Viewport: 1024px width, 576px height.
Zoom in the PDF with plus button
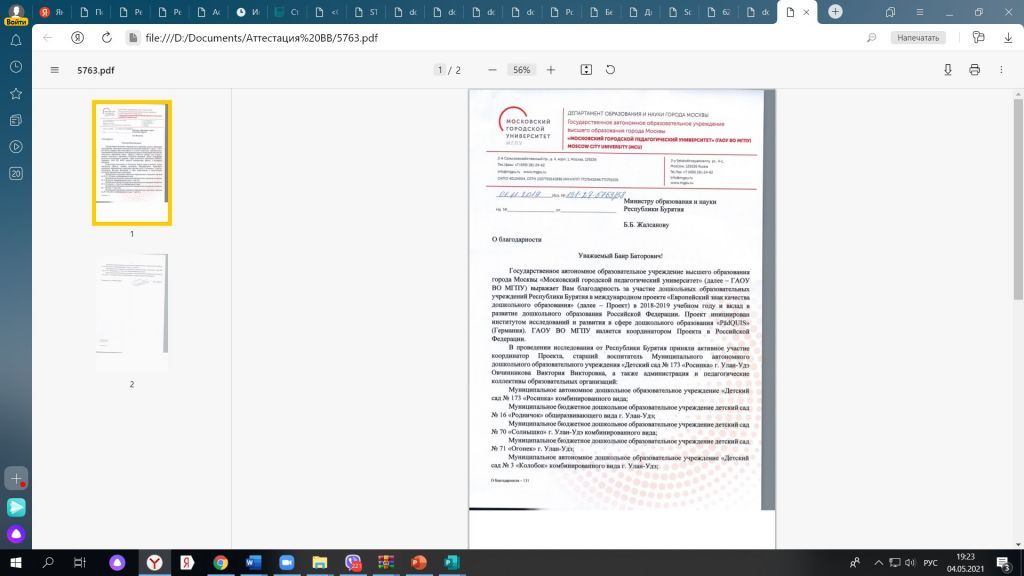point(551,70)
